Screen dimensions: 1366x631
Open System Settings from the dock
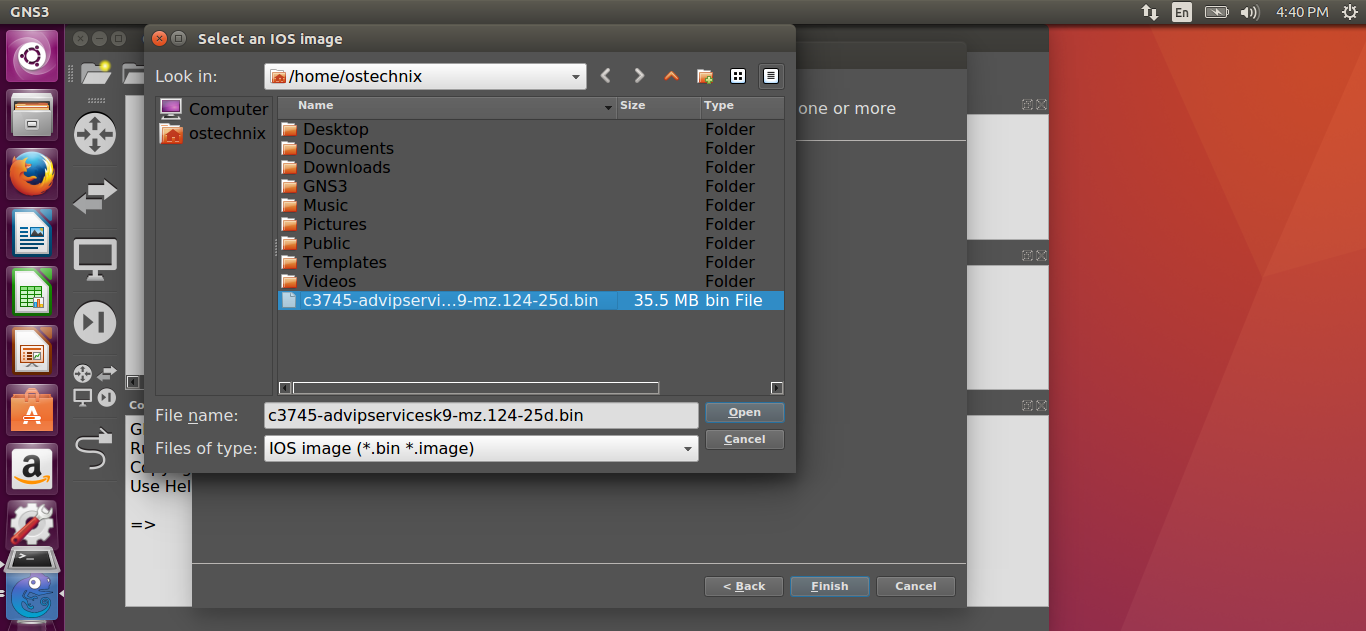click(x=32, y=522)
